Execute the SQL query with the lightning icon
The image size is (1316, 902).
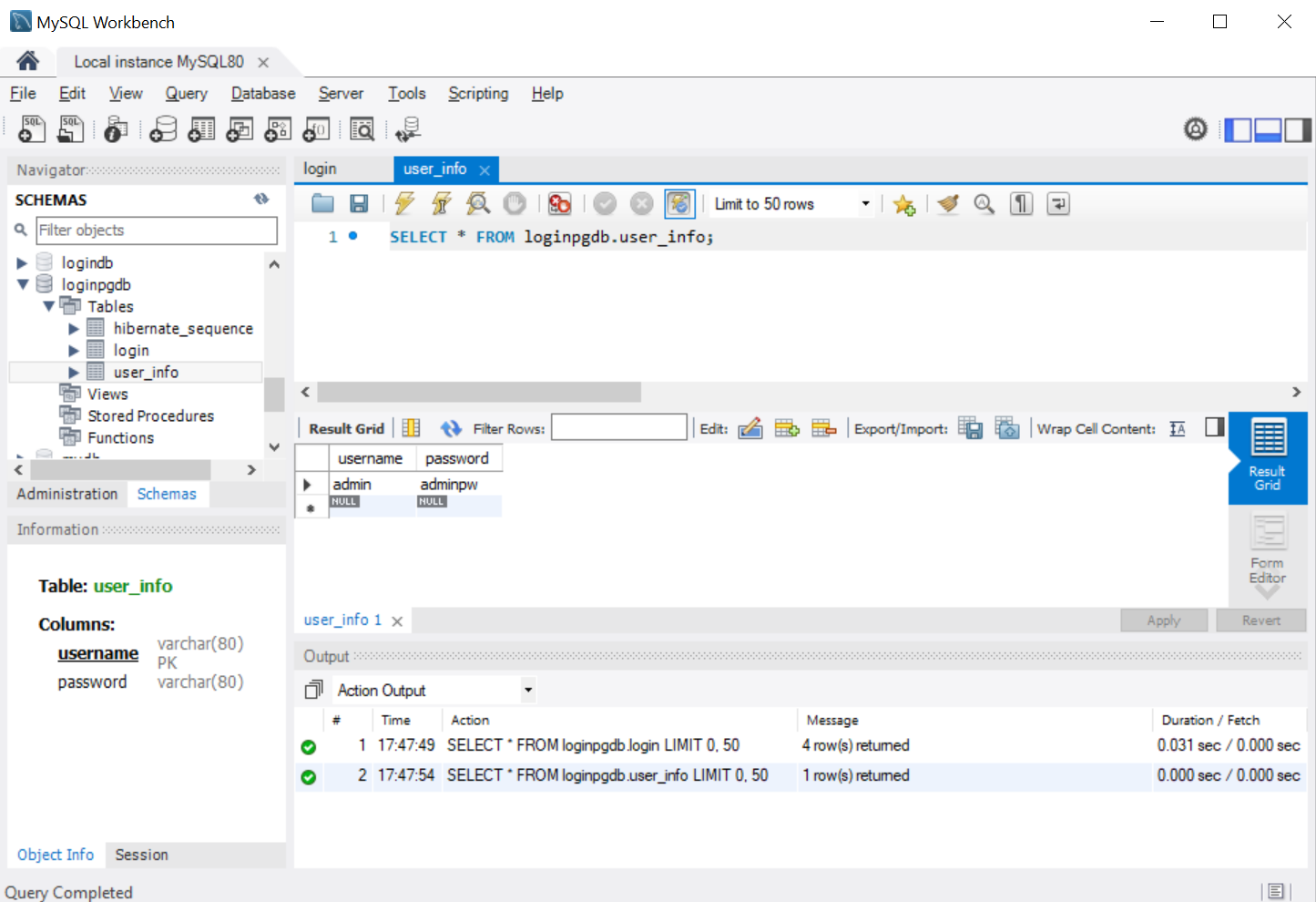click(x=403, y=203)
